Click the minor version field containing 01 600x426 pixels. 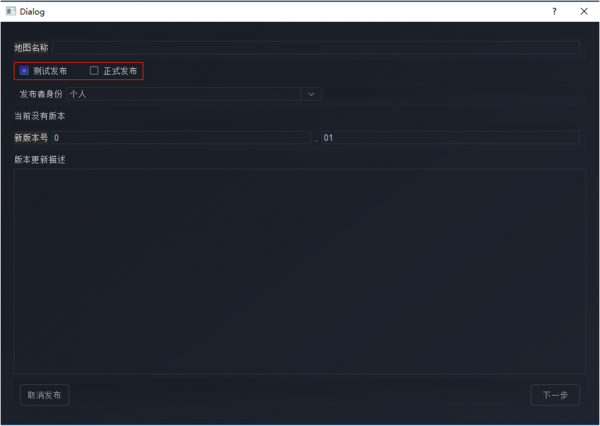[x=451, y=138]
